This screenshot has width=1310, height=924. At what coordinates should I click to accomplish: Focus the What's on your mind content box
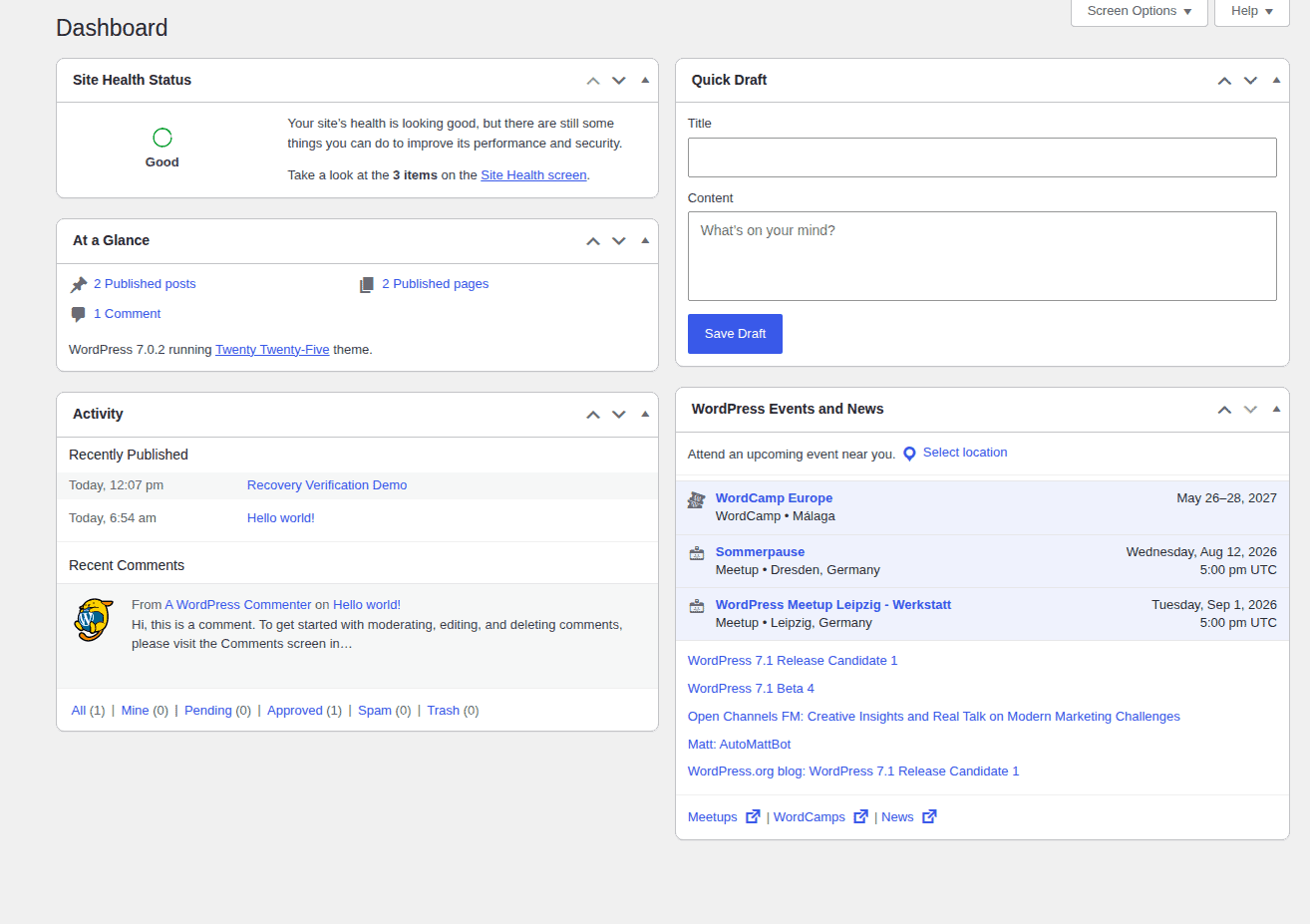coord(982,256)
